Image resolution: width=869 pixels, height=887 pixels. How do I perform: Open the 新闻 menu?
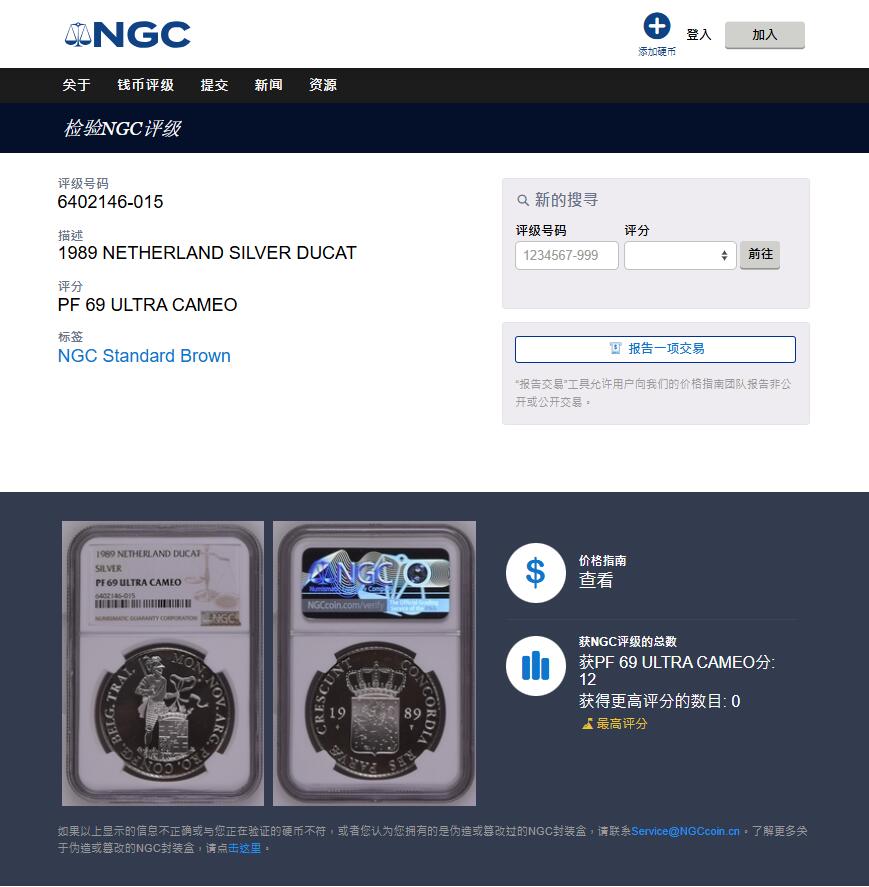click(268, 85)
